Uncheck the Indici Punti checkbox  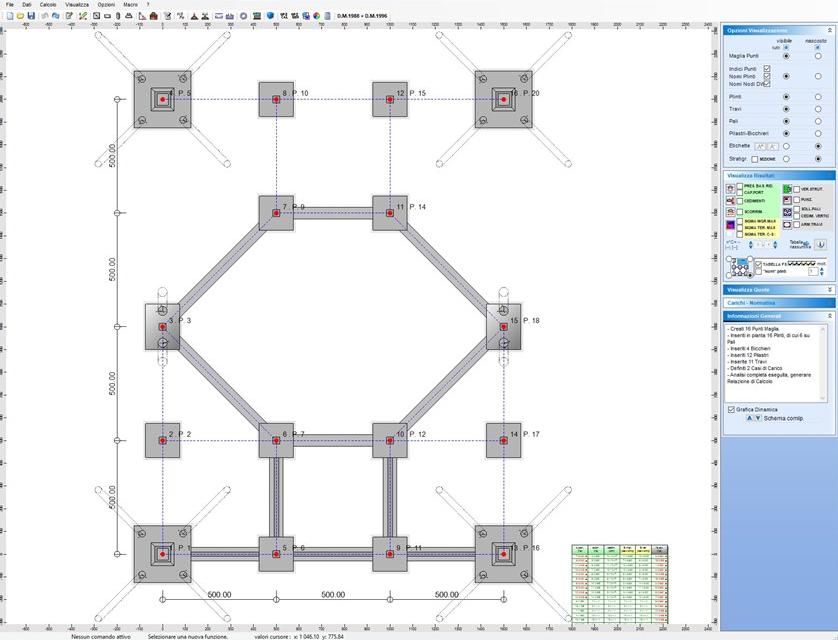[767, 68]
